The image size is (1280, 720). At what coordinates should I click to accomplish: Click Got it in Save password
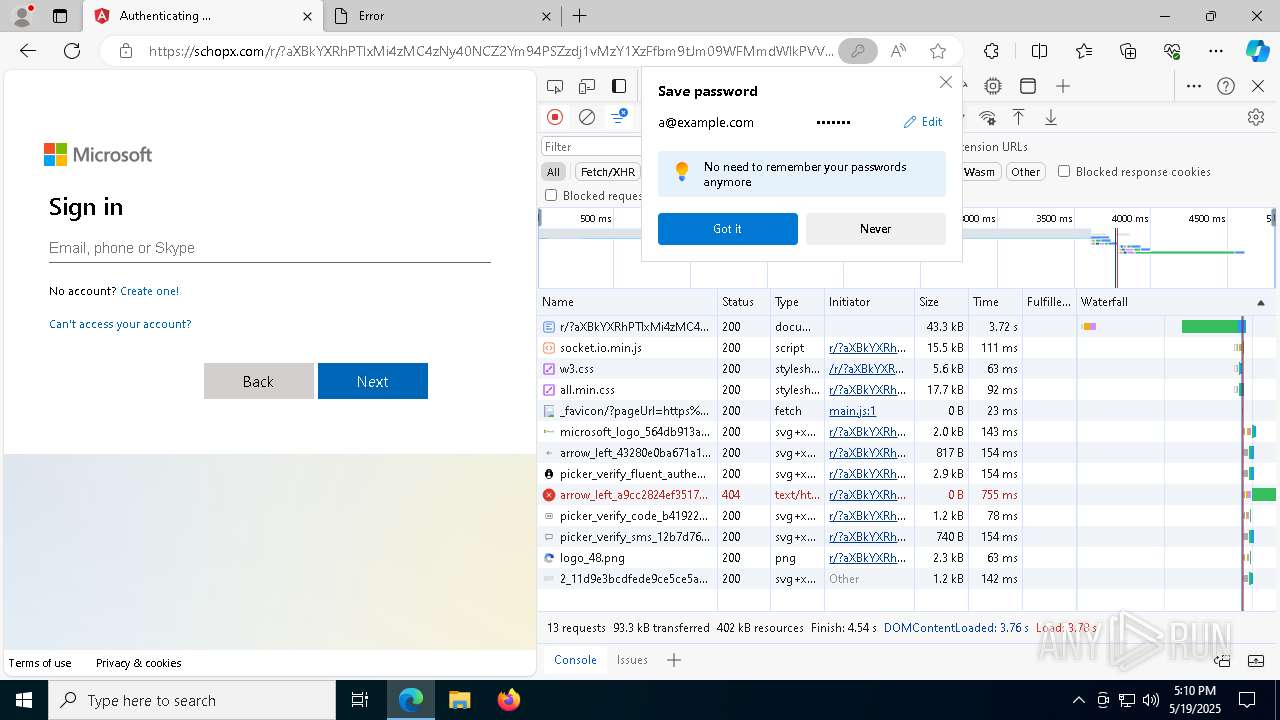728,229
